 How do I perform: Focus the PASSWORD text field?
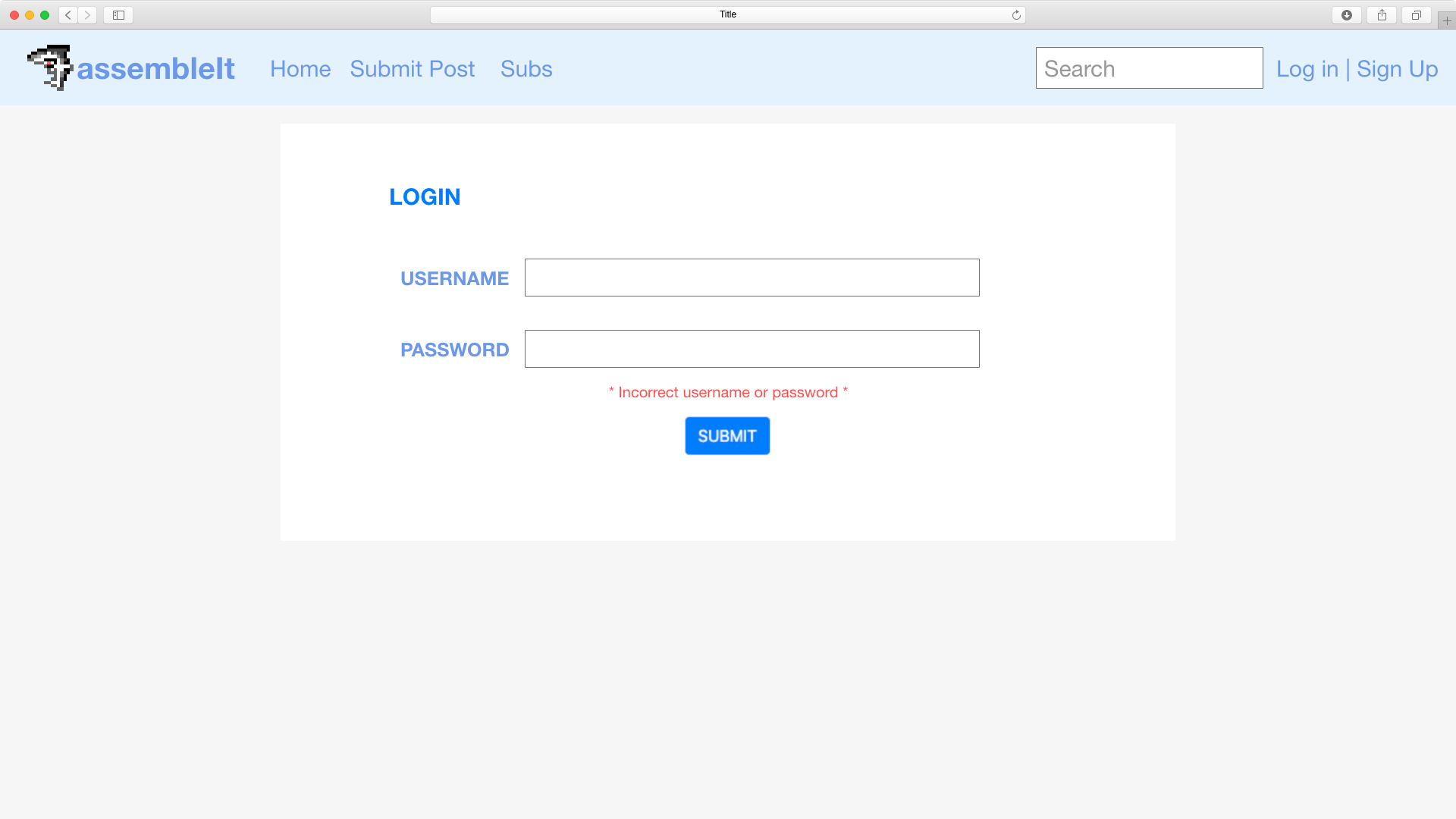tap(752, 349)
